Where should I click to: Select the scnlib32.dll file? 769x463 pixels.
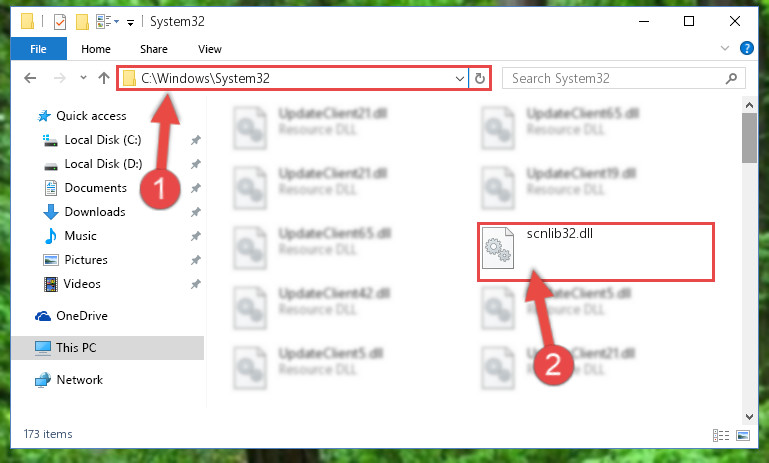(595, 252)
